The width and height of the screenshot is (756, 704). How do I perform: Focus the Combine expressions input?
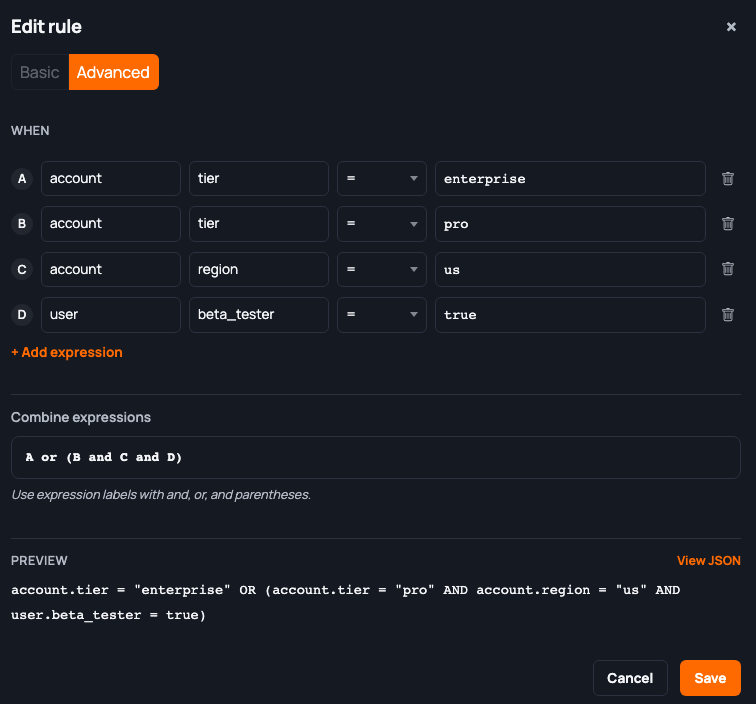[x=376, y=457]
